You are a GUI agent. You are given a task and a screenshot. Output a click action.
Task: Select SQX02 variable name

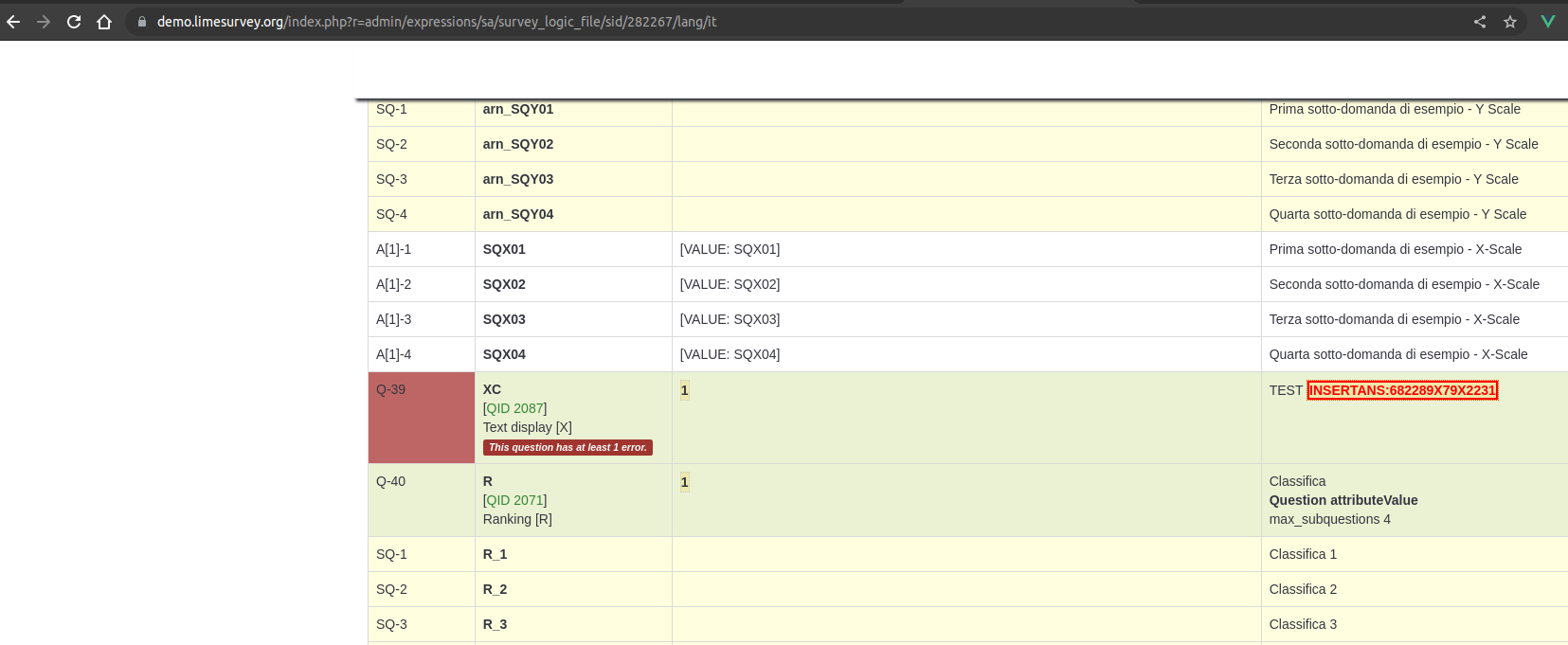pyautogui.click(x=504, y=284)
